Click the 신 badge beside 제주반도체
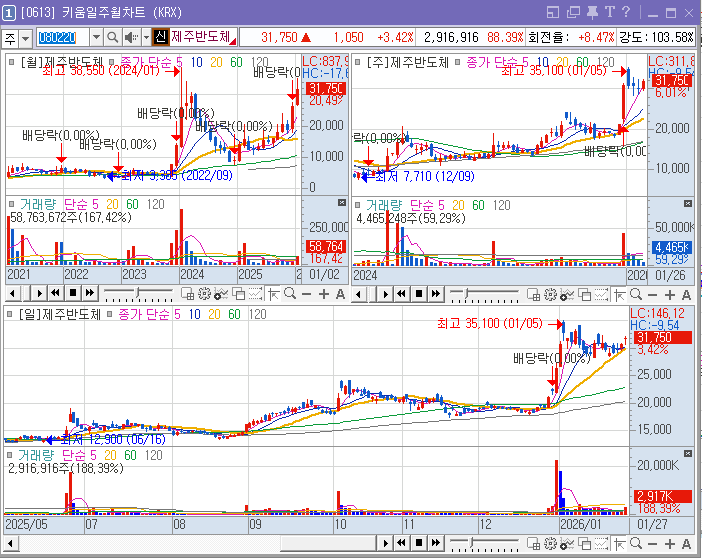Screen dimensions: 702x558 tap(161, 37)
